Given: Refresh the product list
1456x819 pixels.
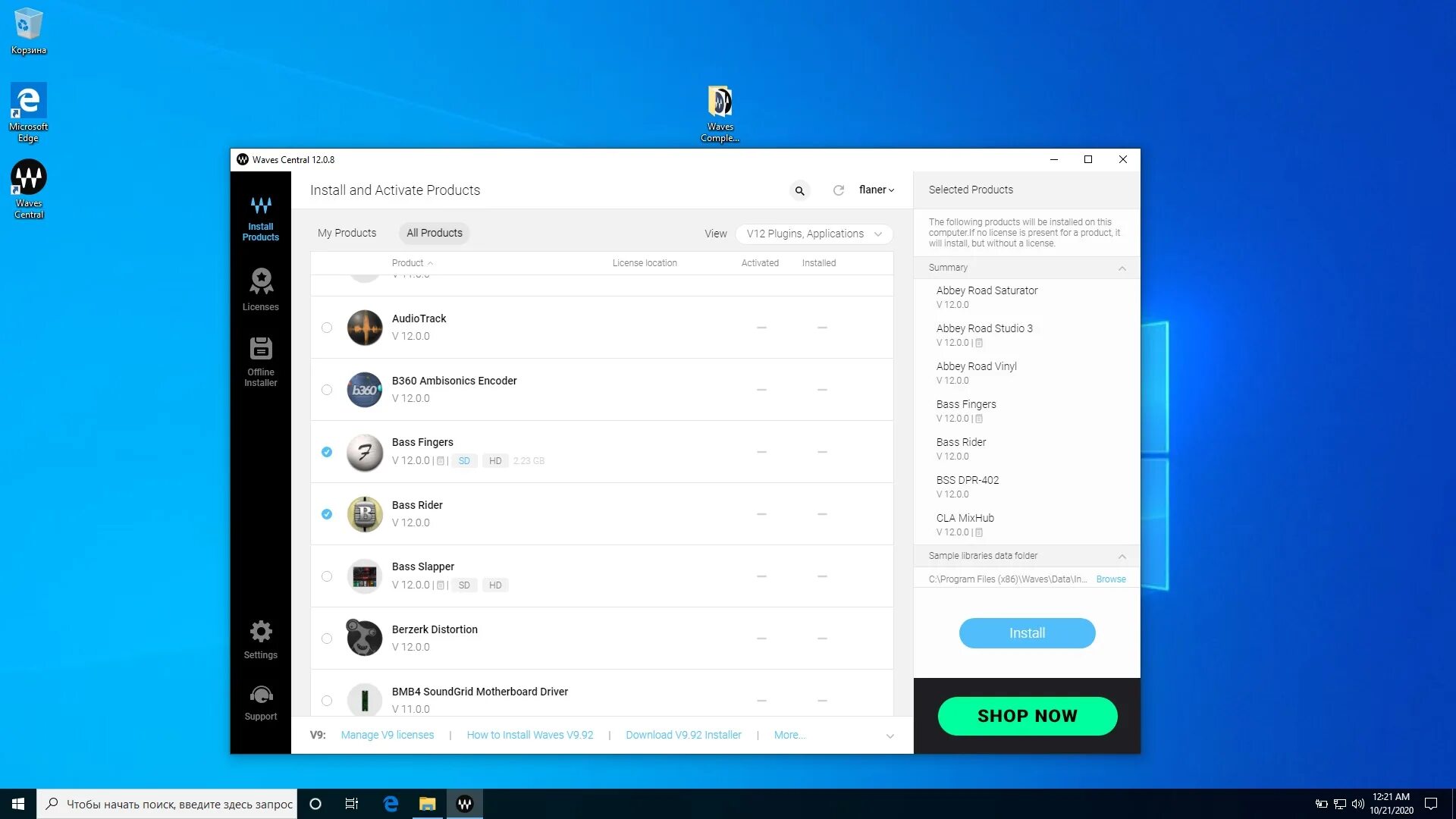Looking at the screenshot, I should 838,190.
